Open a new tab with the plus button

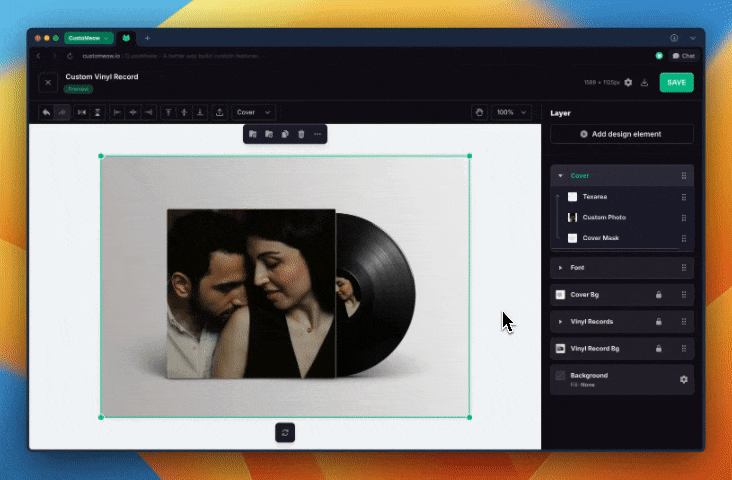(147, 38)
